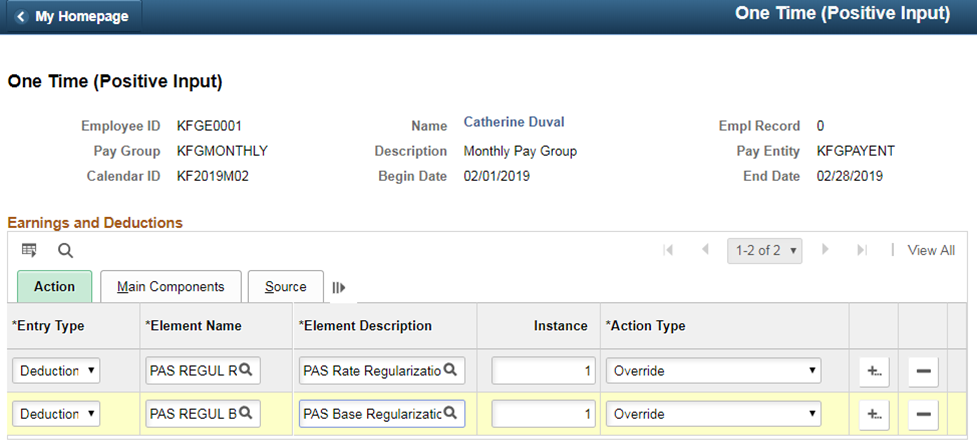The width and height of the screenshot is (977, 446).
Task: Open first row Action Type Override dropdown
Action: click(x=713, y=371)
